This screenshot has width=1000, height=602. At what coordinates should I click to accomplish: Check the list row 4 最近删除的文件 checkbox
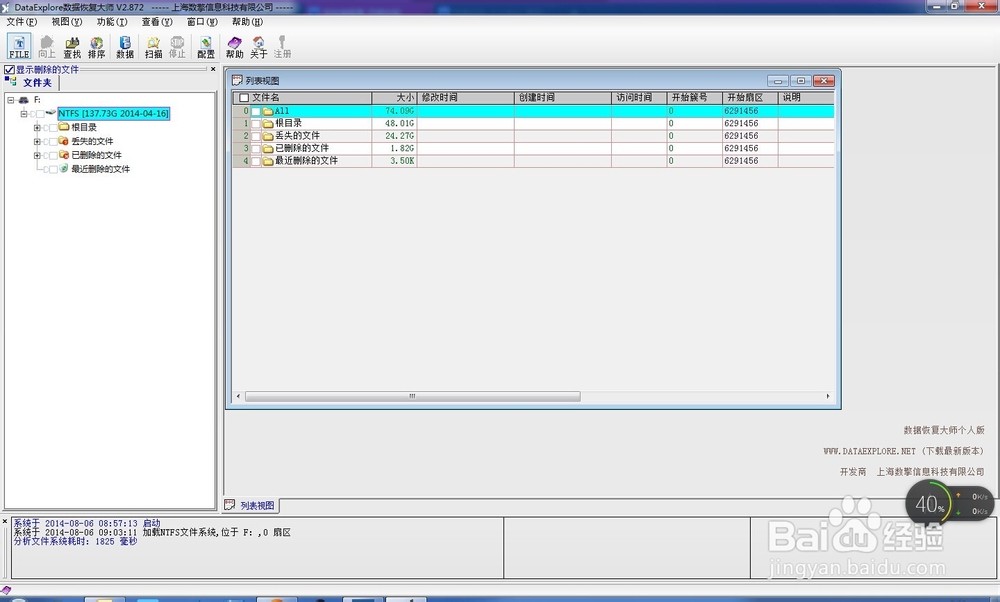click(256, 161)
